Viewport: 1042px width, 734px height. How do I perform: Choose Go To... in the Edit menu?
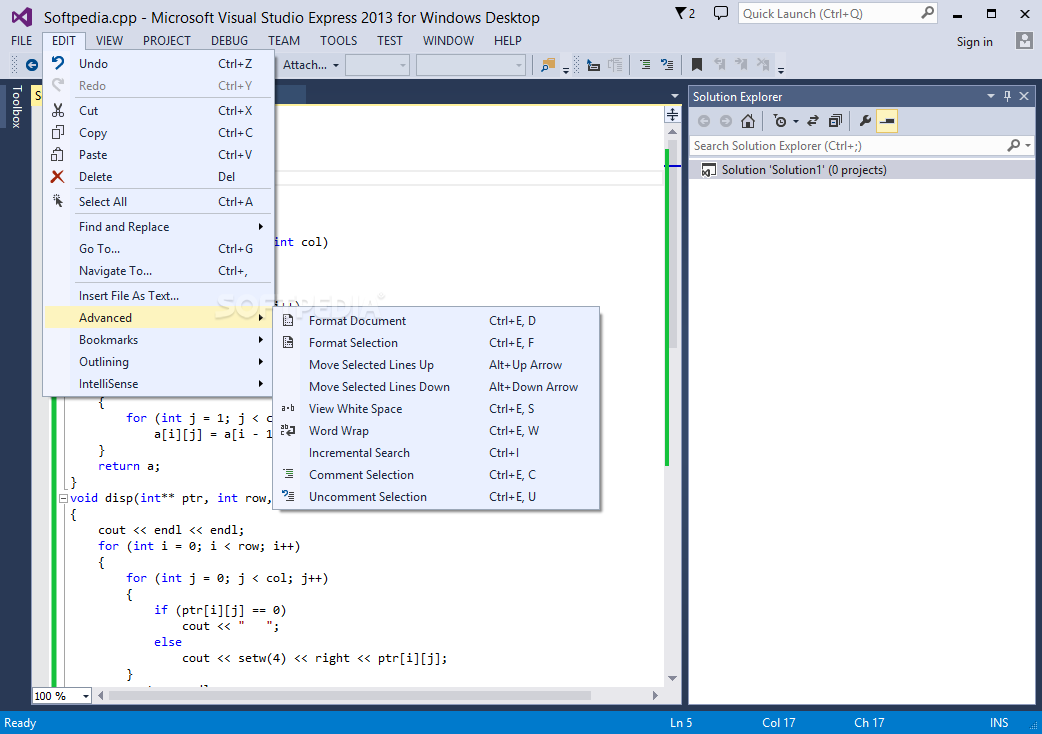point(159,249)
